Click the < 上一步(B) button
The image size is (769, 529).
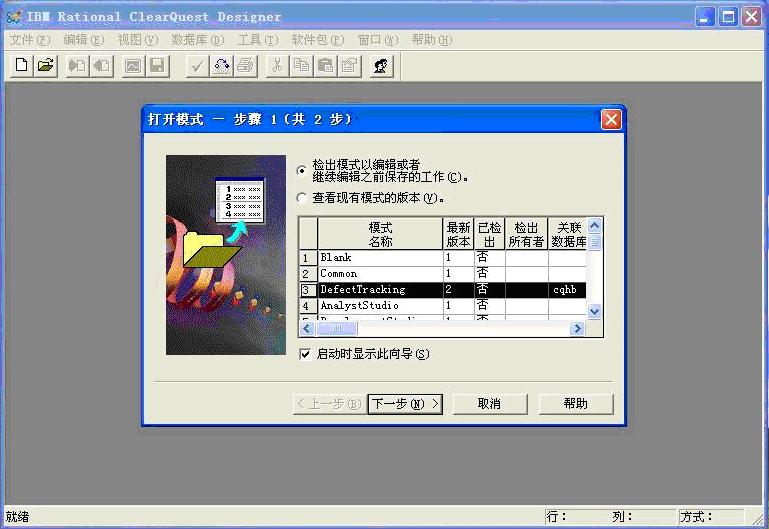point(329,404)
